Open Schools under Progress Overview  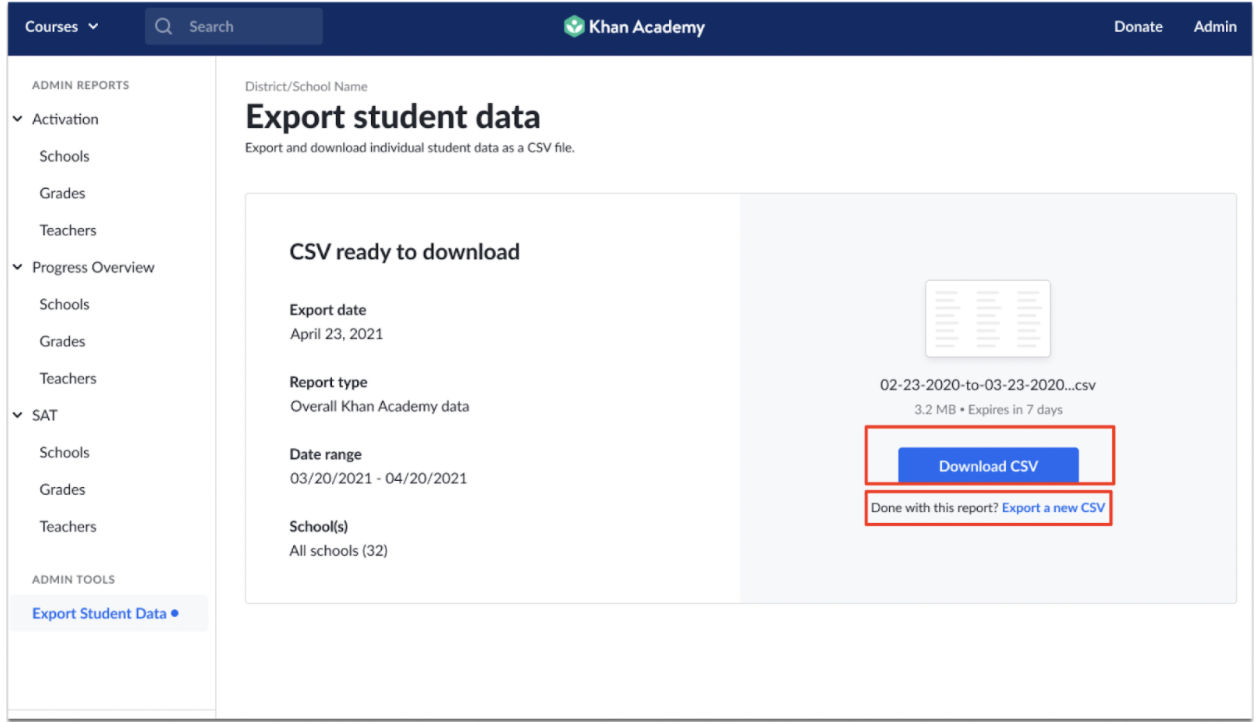tap(64, 304)
